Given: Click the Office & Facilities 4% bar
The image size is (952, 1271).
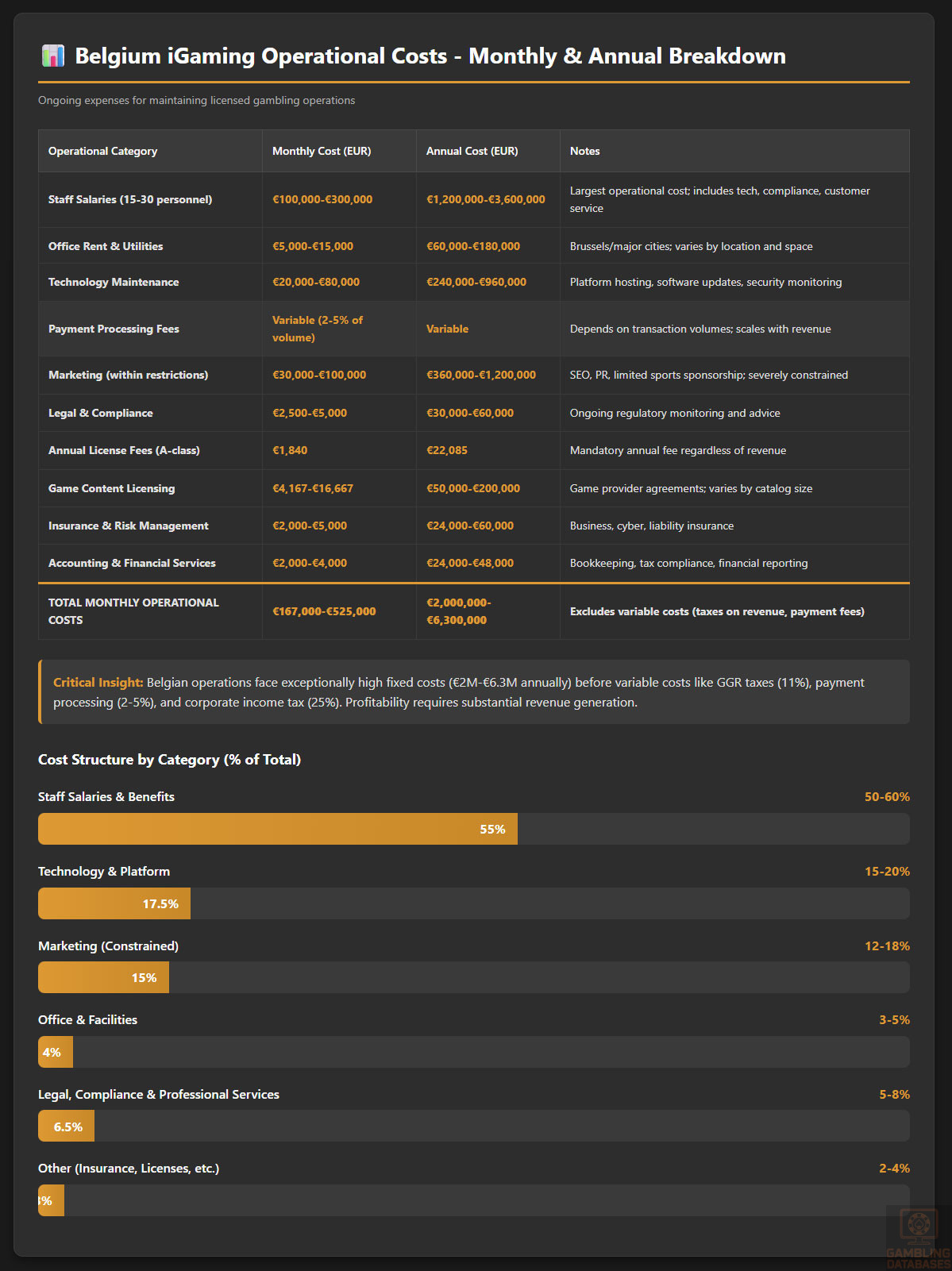Looking at the screenshot, I should pos(56,1052).
